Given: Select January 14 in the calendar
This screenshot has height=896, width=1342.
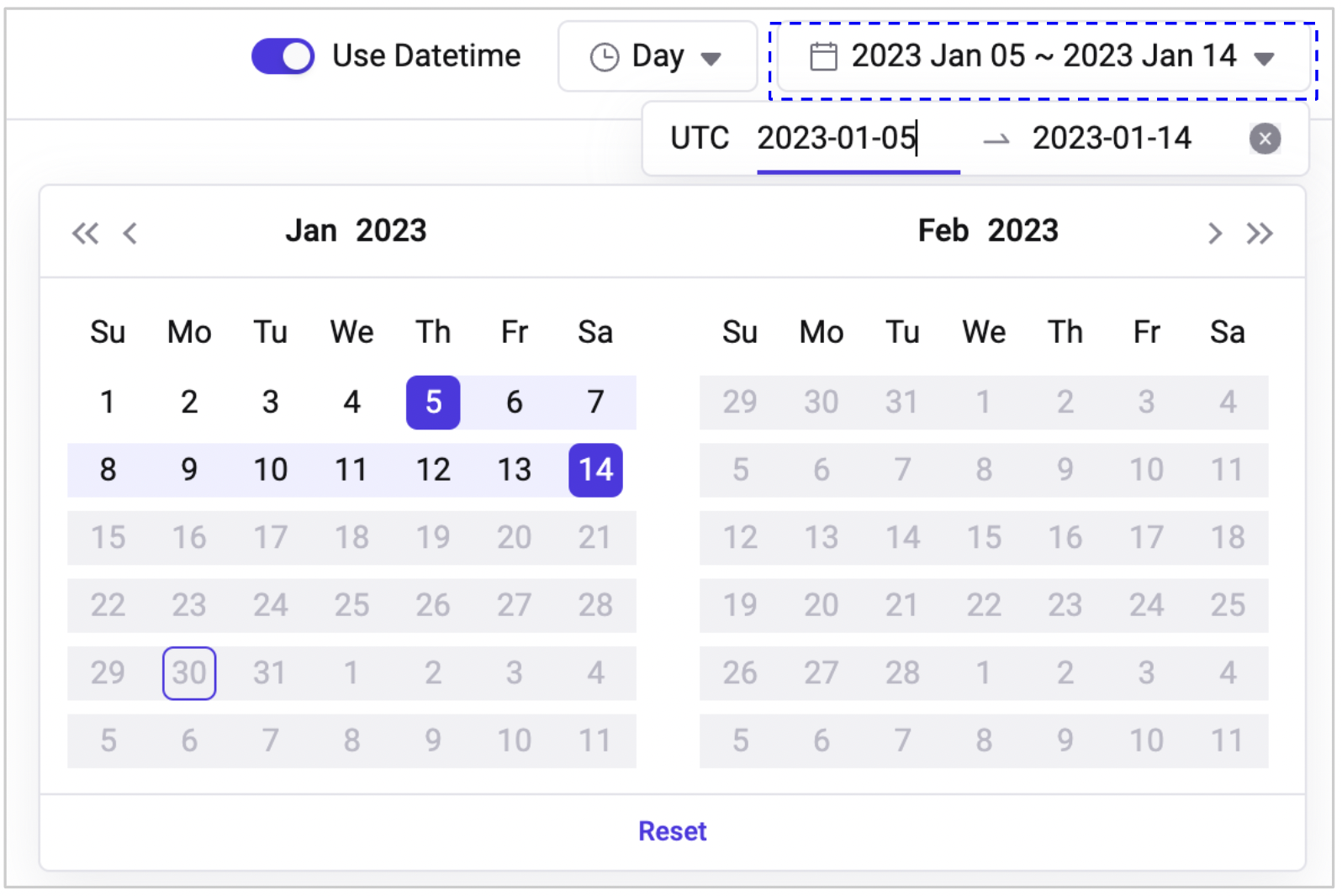Looking at the screenshot, I should point(595,470).
